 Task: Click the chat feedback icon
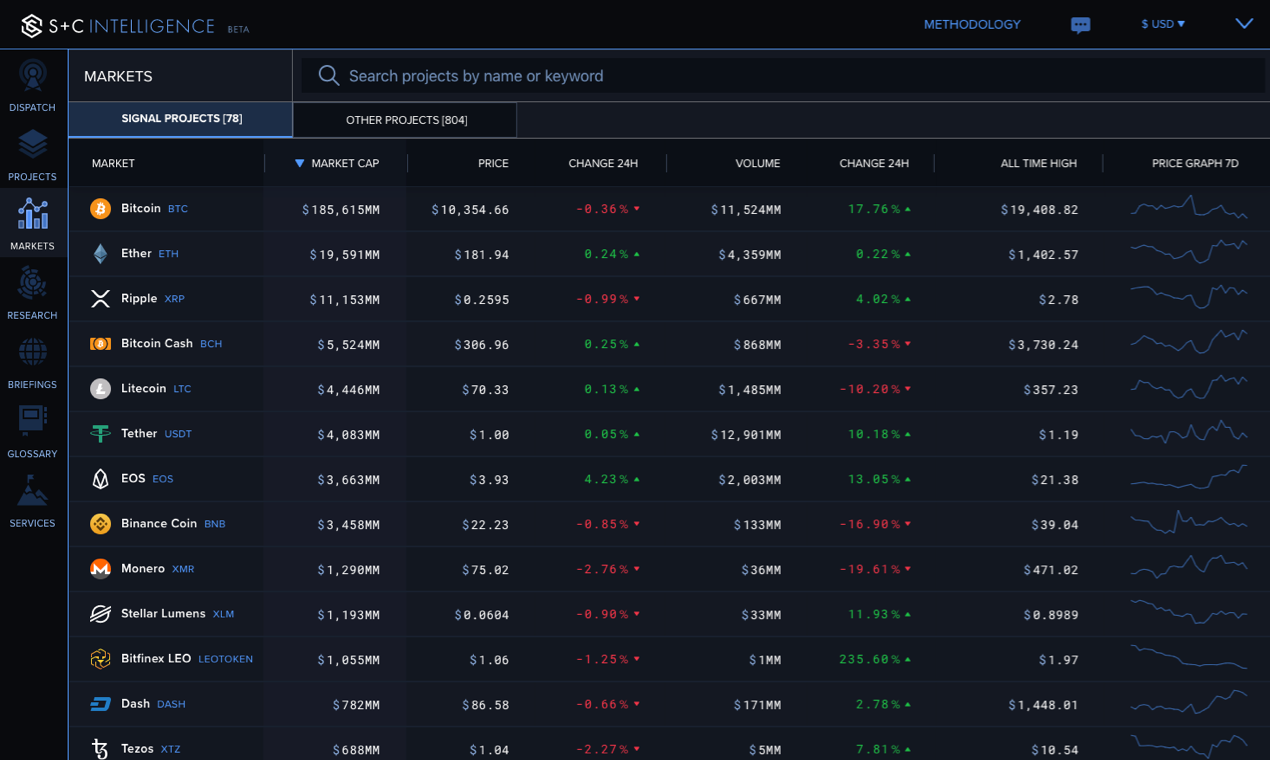pos(1080,25)
